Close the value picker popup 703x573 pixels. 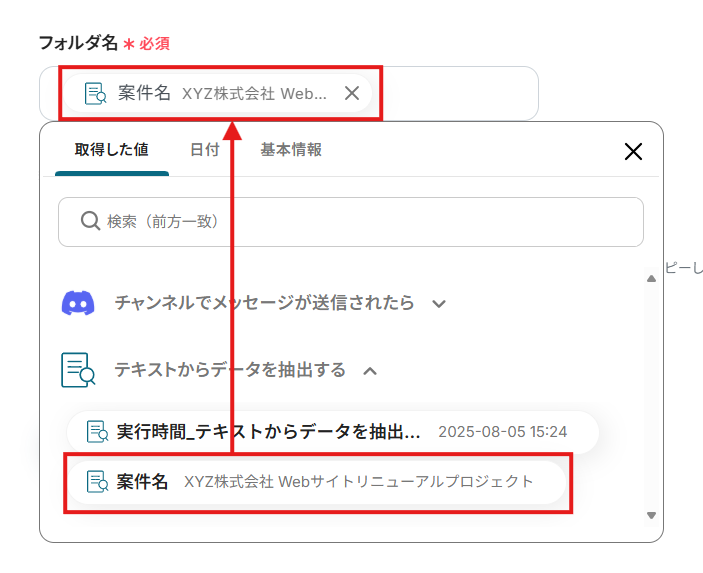tap(633, 152)
